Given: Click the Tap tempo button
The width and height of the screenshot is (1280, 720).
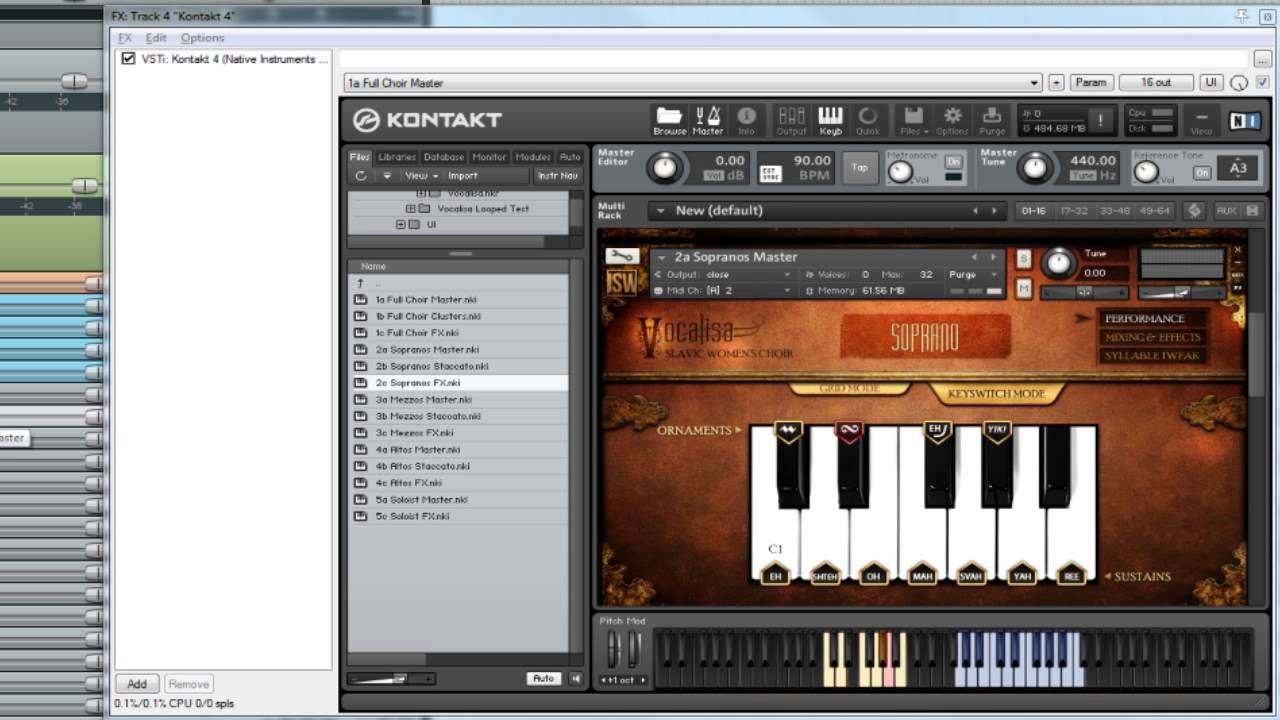Looking at the screenshot, I should coord(859,168).
